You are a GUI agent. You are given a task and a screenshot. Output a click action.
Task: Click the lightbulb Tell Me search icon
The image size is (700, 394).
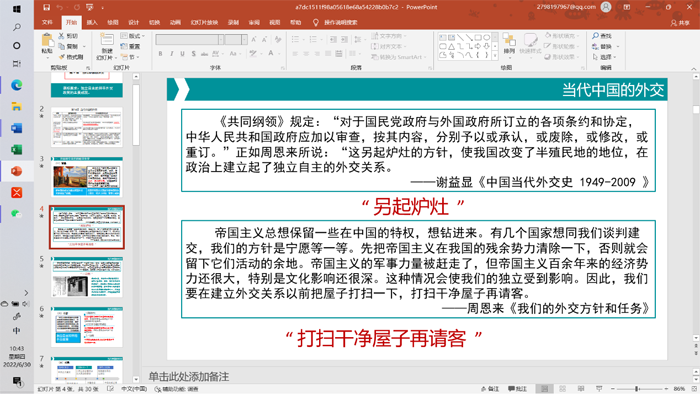point(316,22)
